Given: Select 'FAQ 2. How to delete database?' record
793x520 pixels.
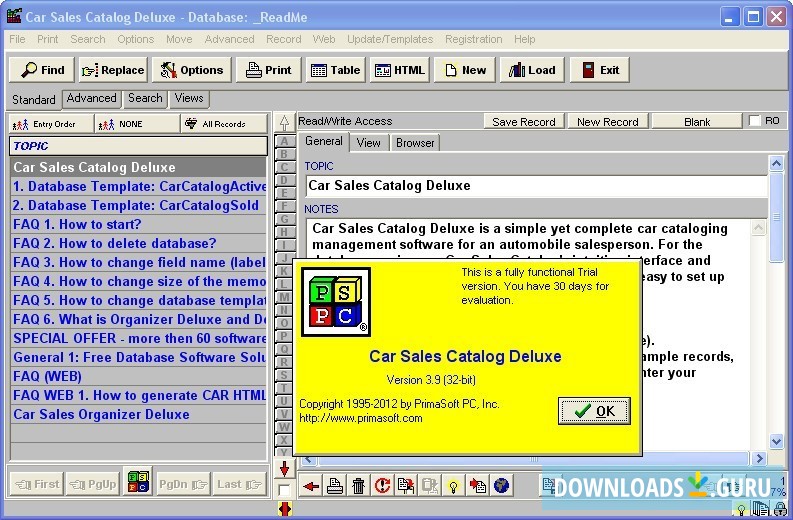Looking at the screenshot, I should 138,243.
